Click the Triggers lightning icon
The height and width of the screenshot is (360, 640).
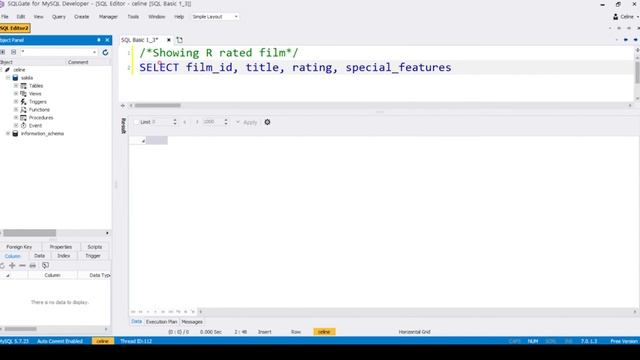[23, 102]
